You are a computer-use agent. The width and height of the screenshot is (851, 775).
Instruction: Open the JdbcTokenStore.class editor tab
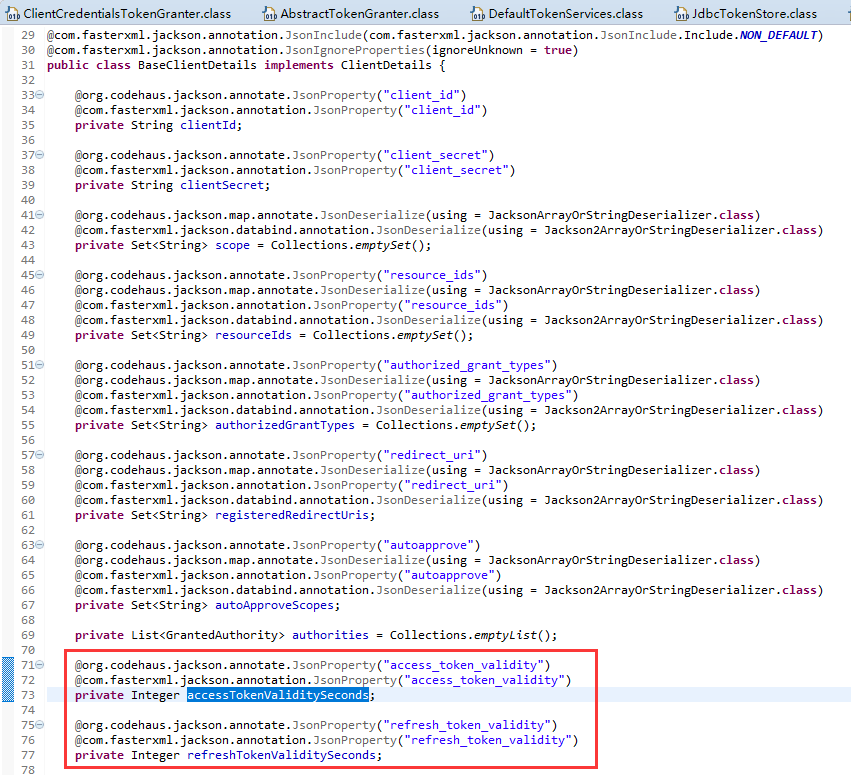tap(746, 14)
